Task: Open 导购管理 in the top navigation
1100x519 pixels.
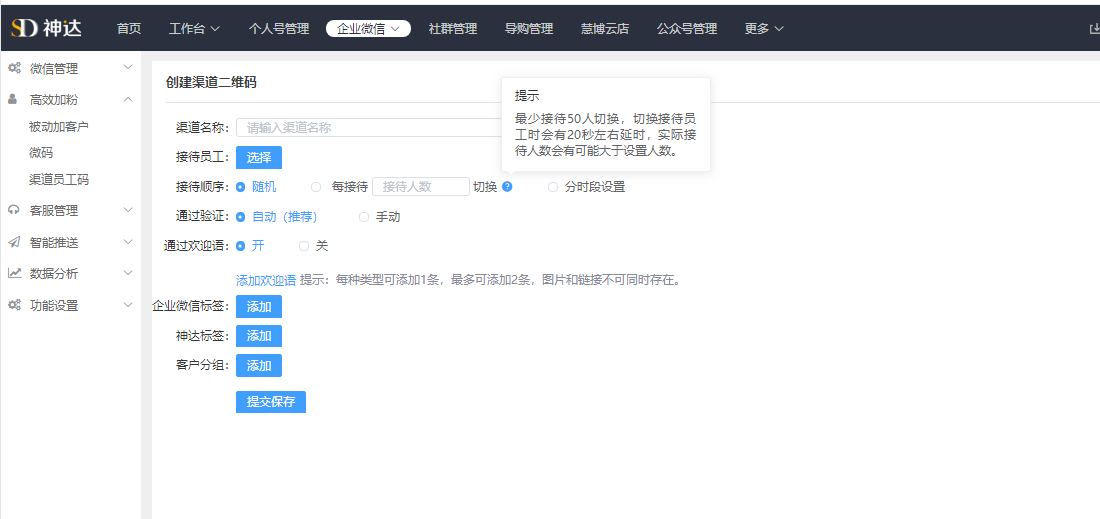Action: (x=529, y=29)
